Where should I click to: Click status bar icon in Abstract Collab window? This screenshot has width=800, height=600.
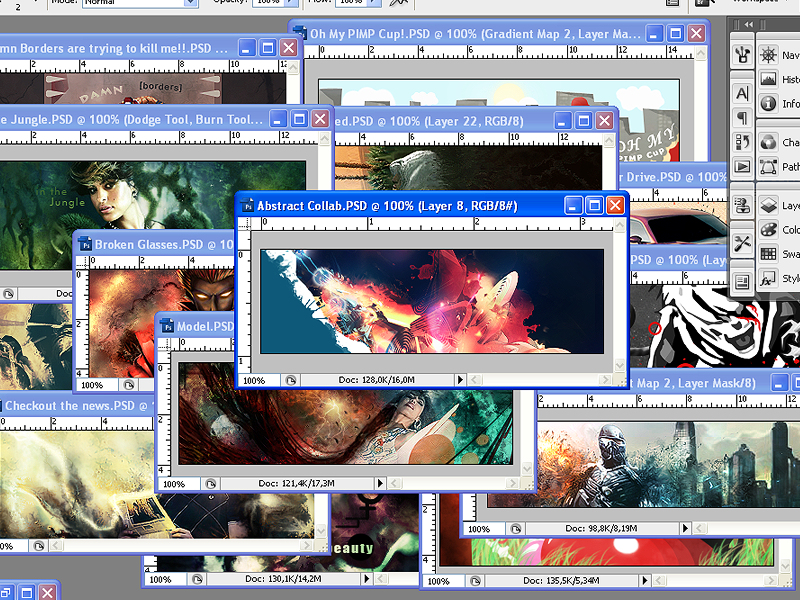click(291, 380)
